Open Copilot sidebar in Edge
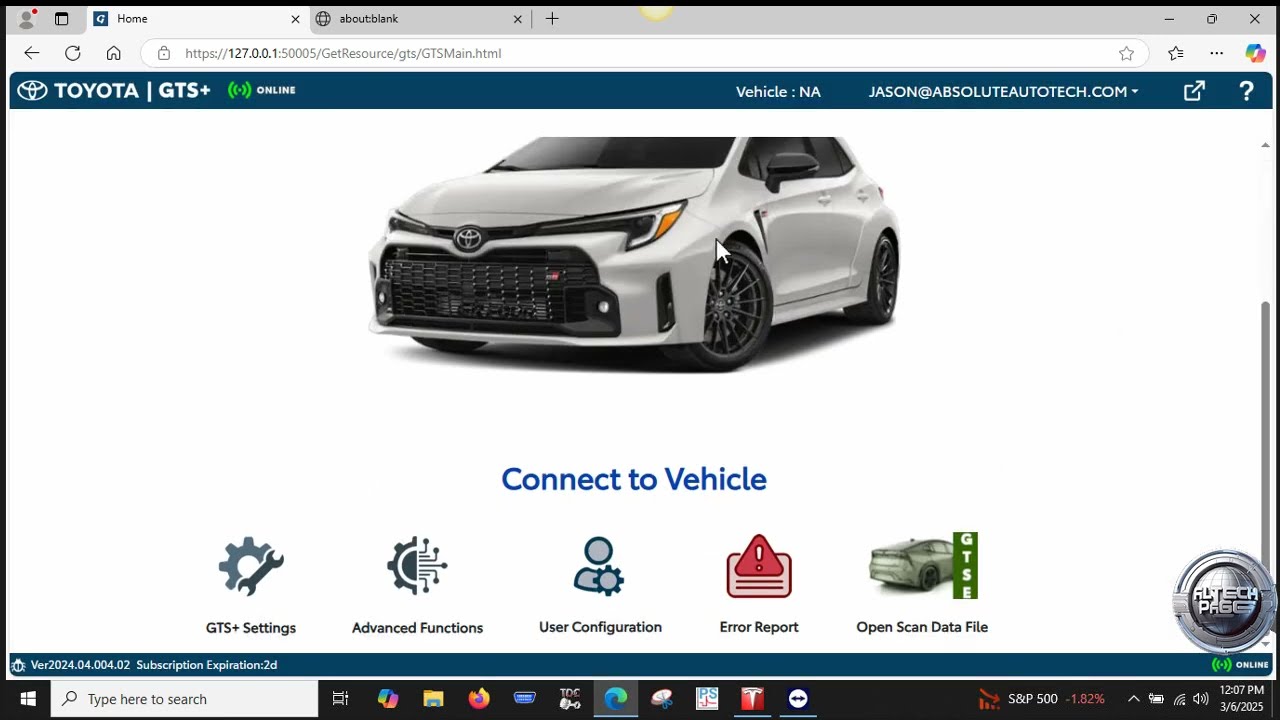This screenshot has width=1280, height=720. (x=1256, y=53)
